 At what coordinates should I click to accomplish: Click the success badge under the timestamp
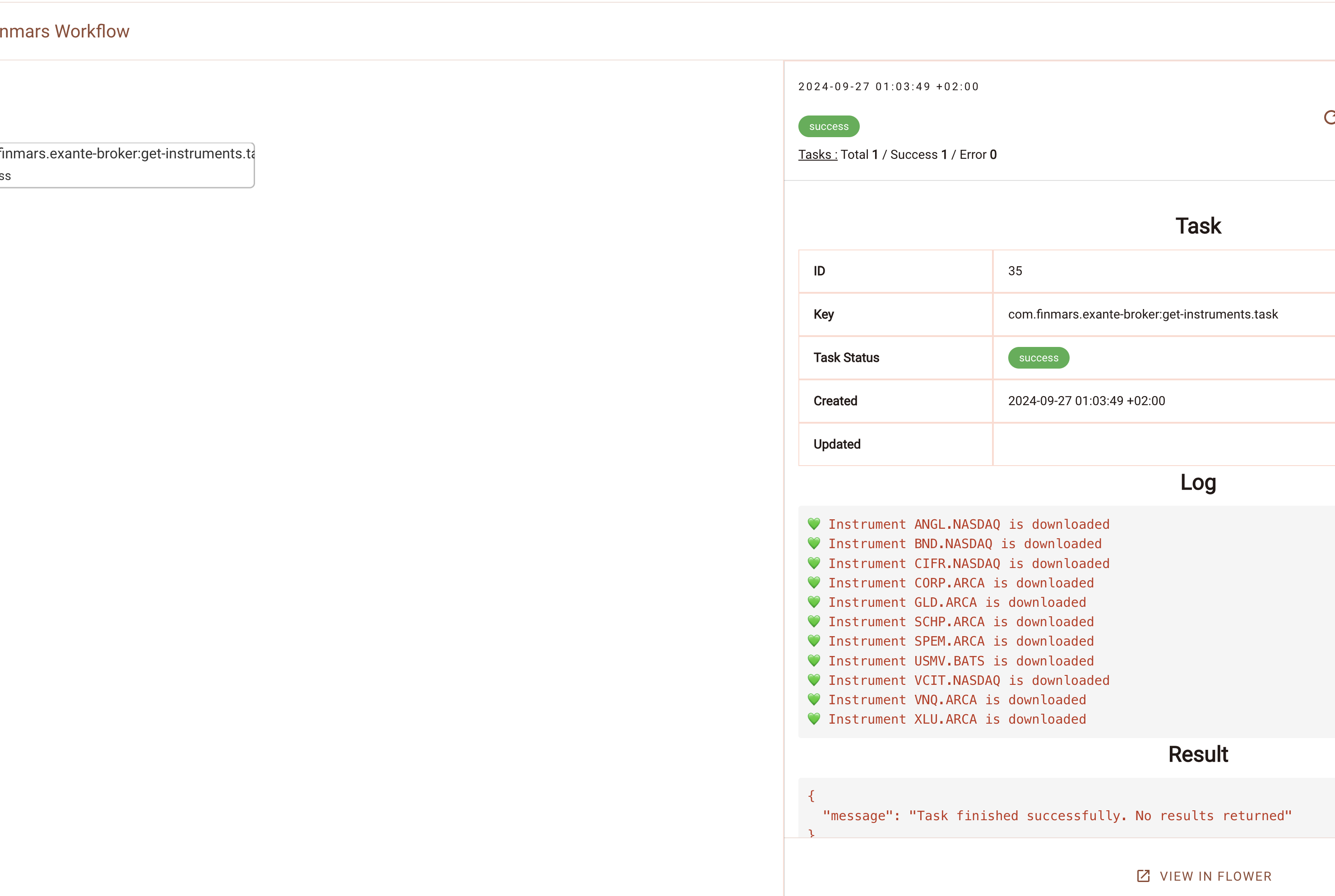(829, 126)
